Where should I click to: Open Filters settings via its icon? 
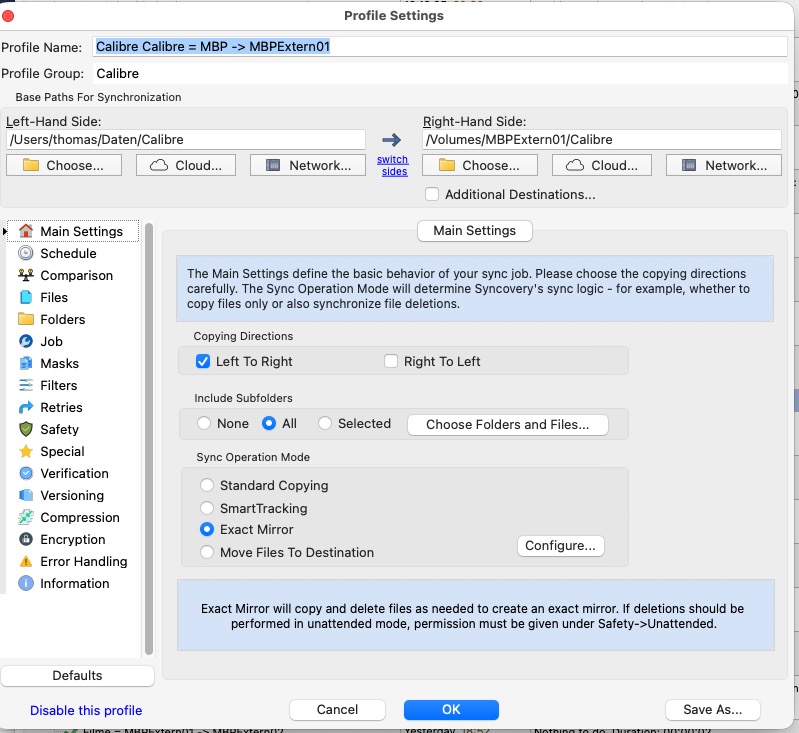tap(26, 386)
